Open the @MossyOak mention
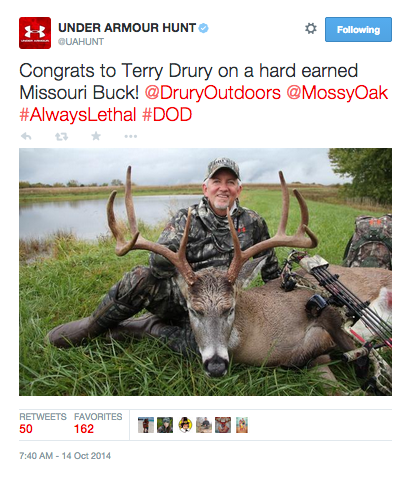The width and height of the screenshot is (403, 481). coord(337,92)
